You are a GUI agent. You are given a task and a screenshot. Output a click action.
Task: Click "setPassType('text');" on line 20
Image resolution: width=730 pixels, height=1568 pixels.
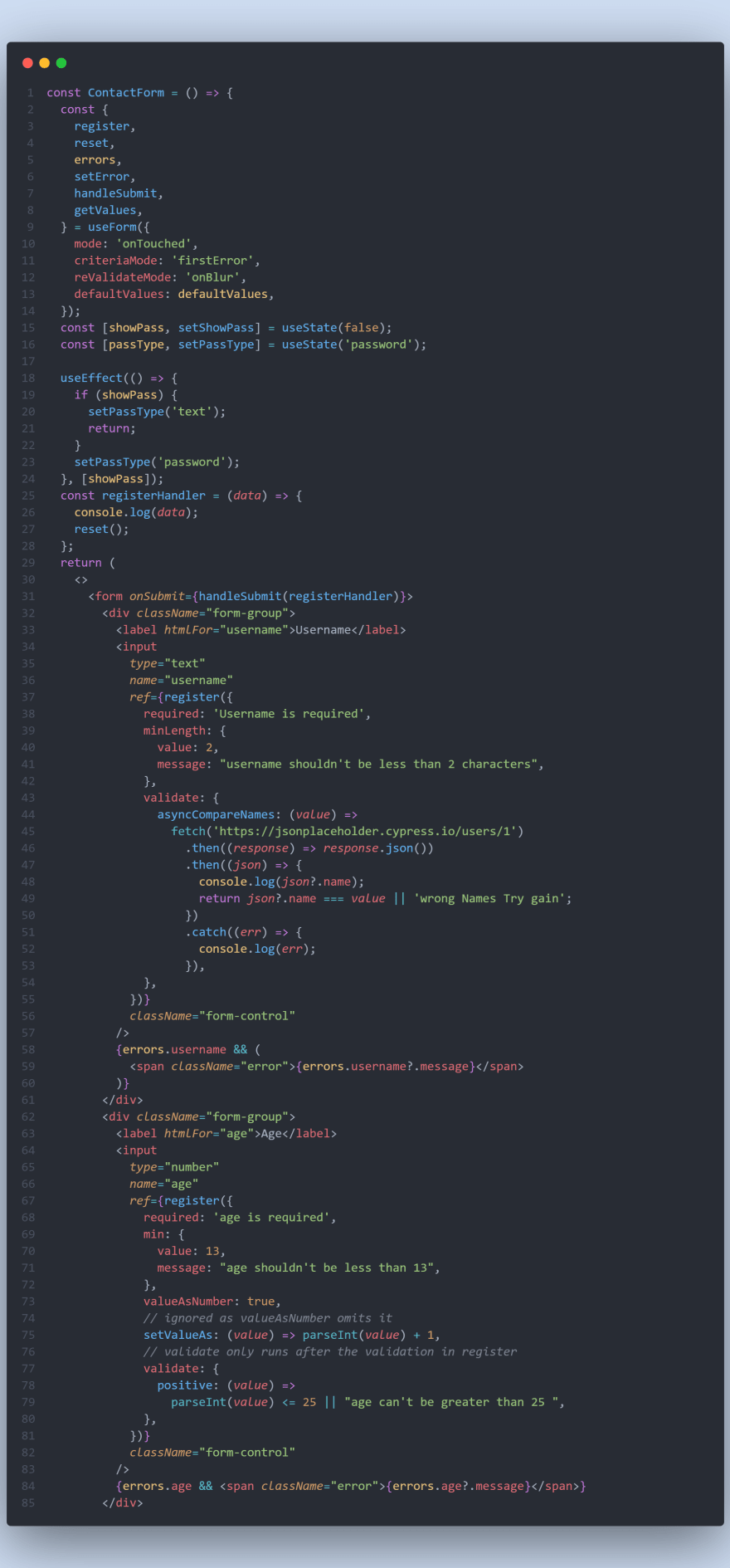tap(157, 412)
